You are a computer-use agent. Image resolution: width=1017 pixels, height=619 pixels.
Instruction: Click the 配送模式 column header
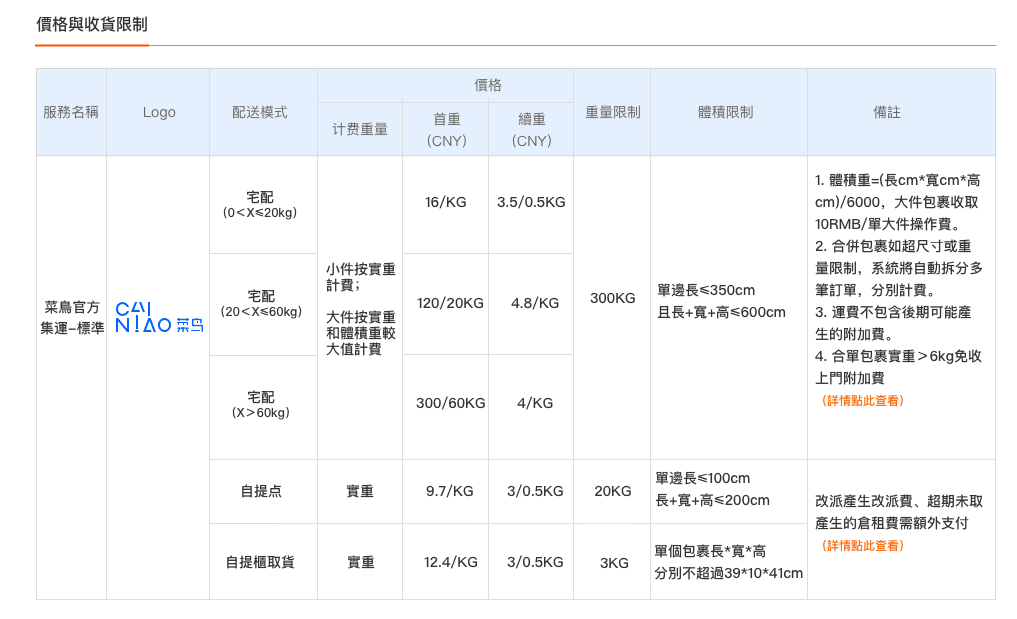[260, 112]
